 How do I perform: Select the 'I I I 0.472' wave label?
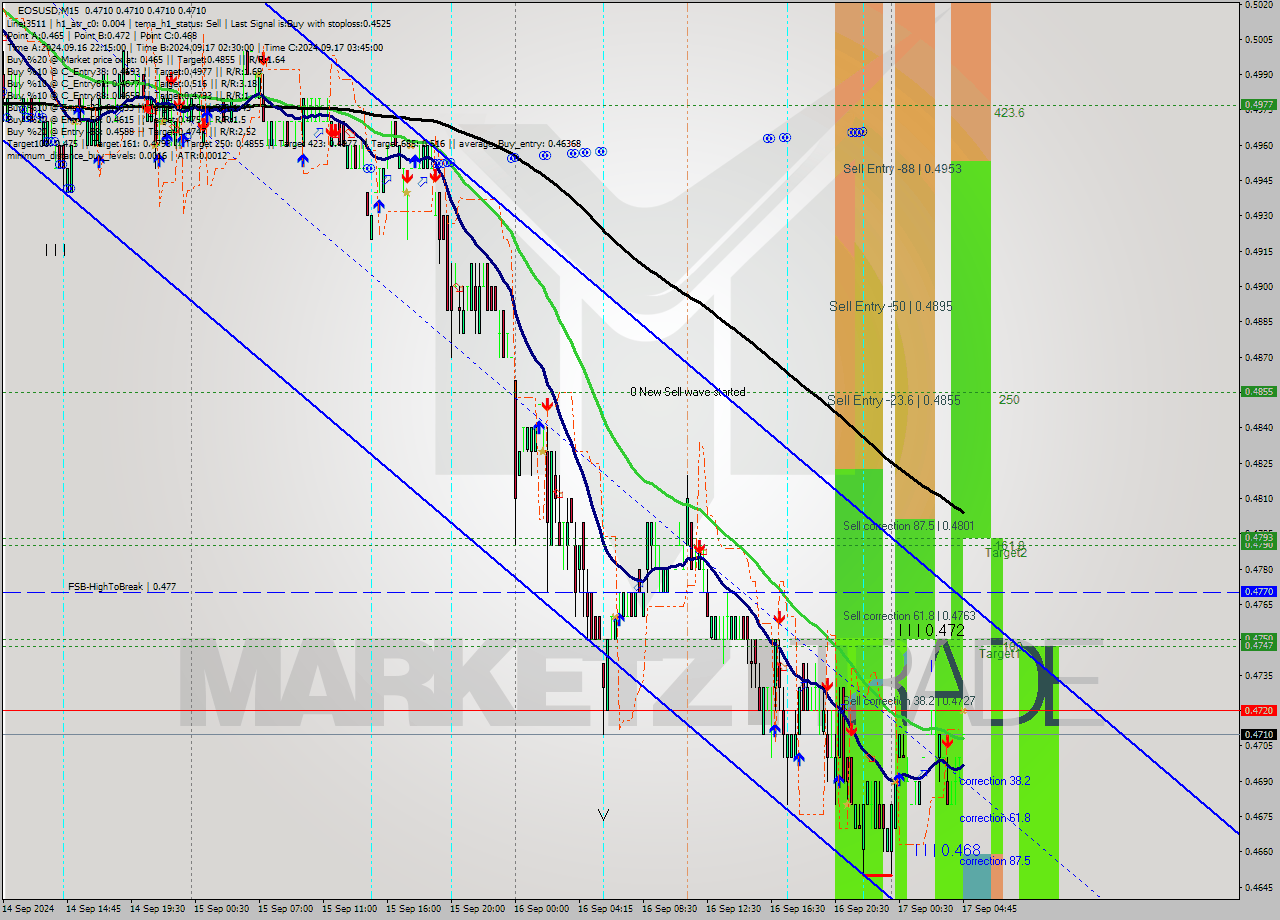(x=931, y=631)
